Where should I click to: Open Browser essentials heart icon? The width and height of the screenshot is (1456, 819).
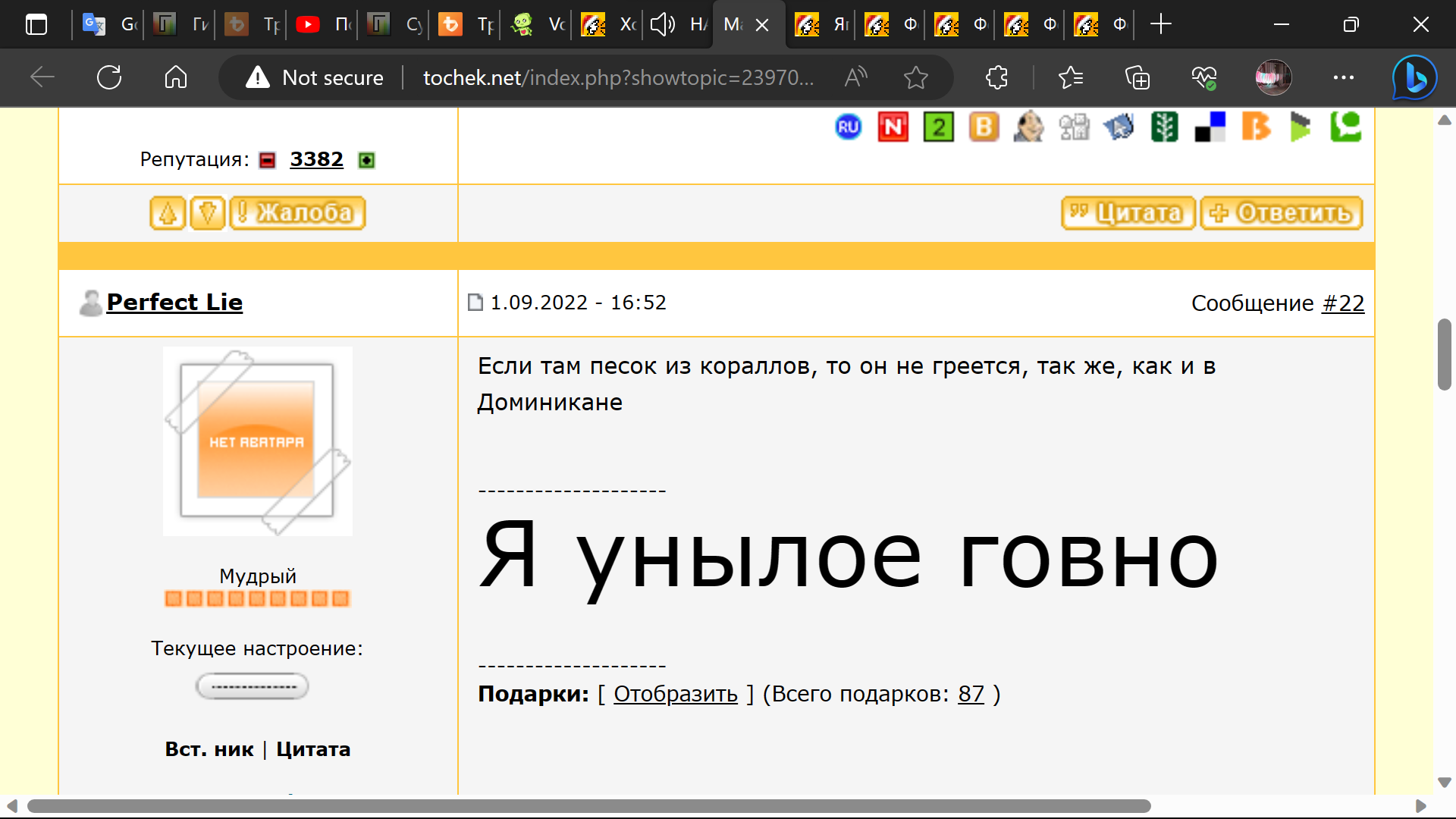pyautogui.click(x=1204, y=77)
